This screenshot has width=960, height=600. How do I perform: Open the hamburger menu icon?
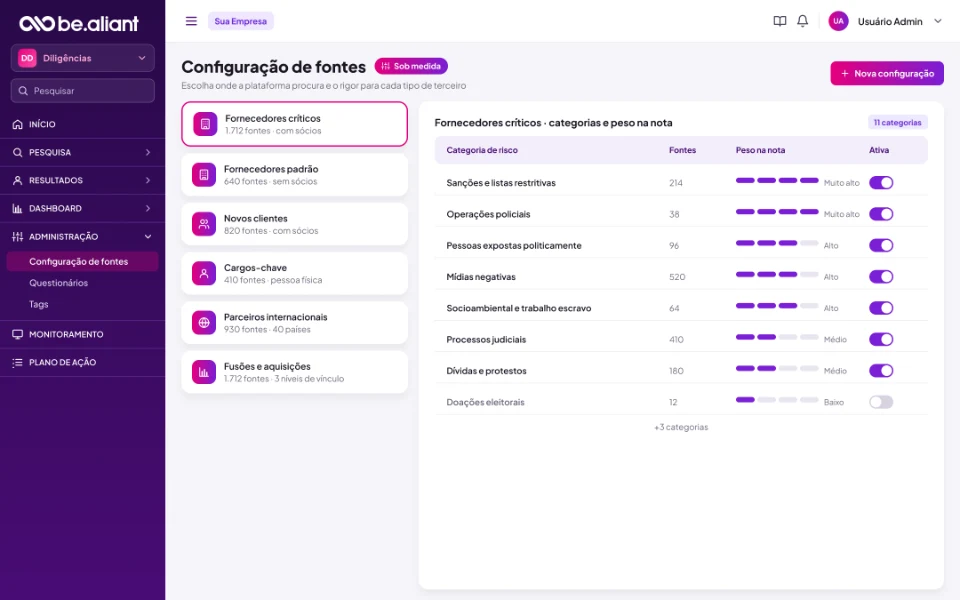click(x=191, y=21)
